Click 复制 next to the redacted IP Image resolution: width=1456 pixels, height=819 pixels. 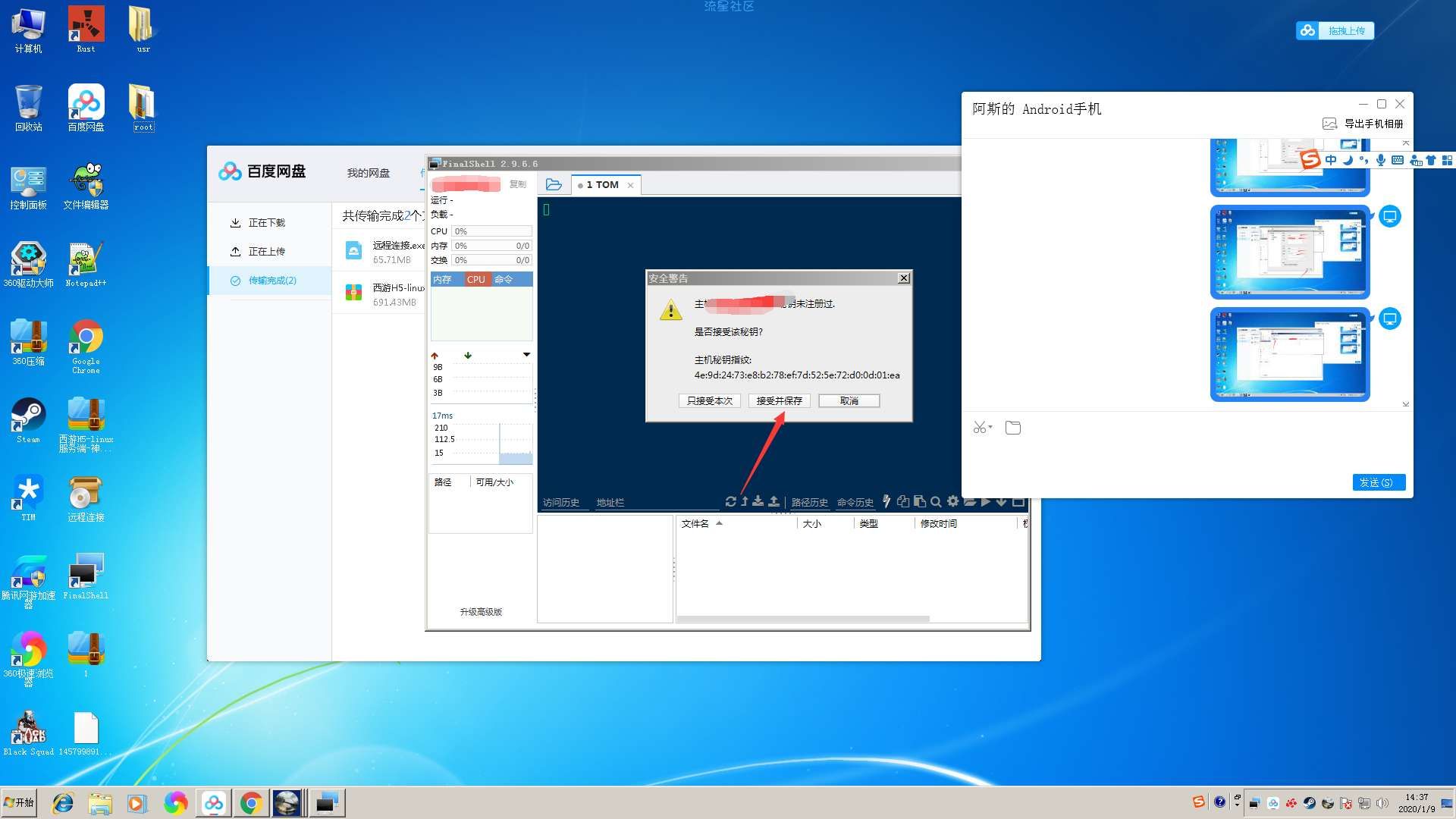pos(517,184)
